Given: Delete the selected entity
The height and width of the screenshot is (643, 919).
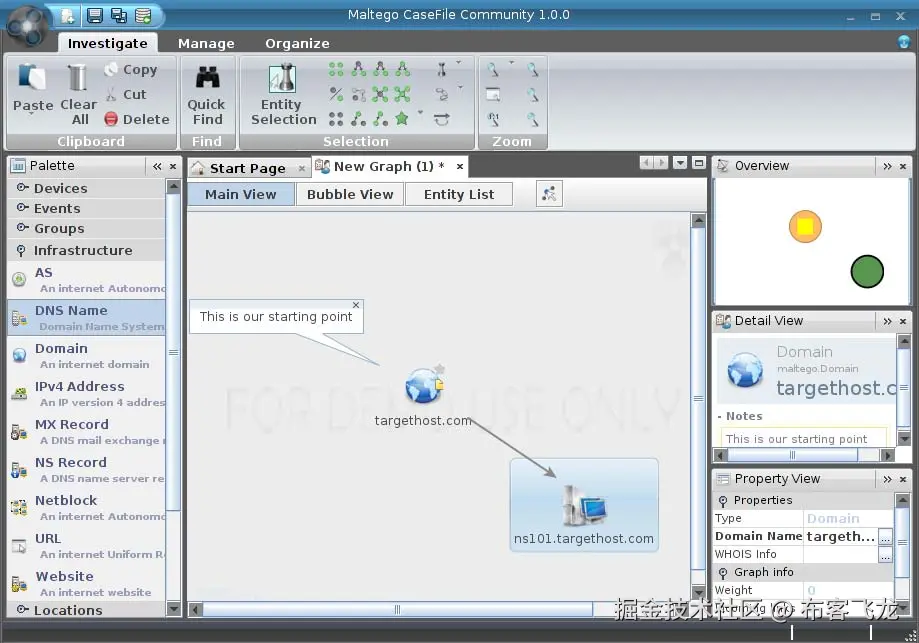Looking at the screenshot, I should point(137,120).
